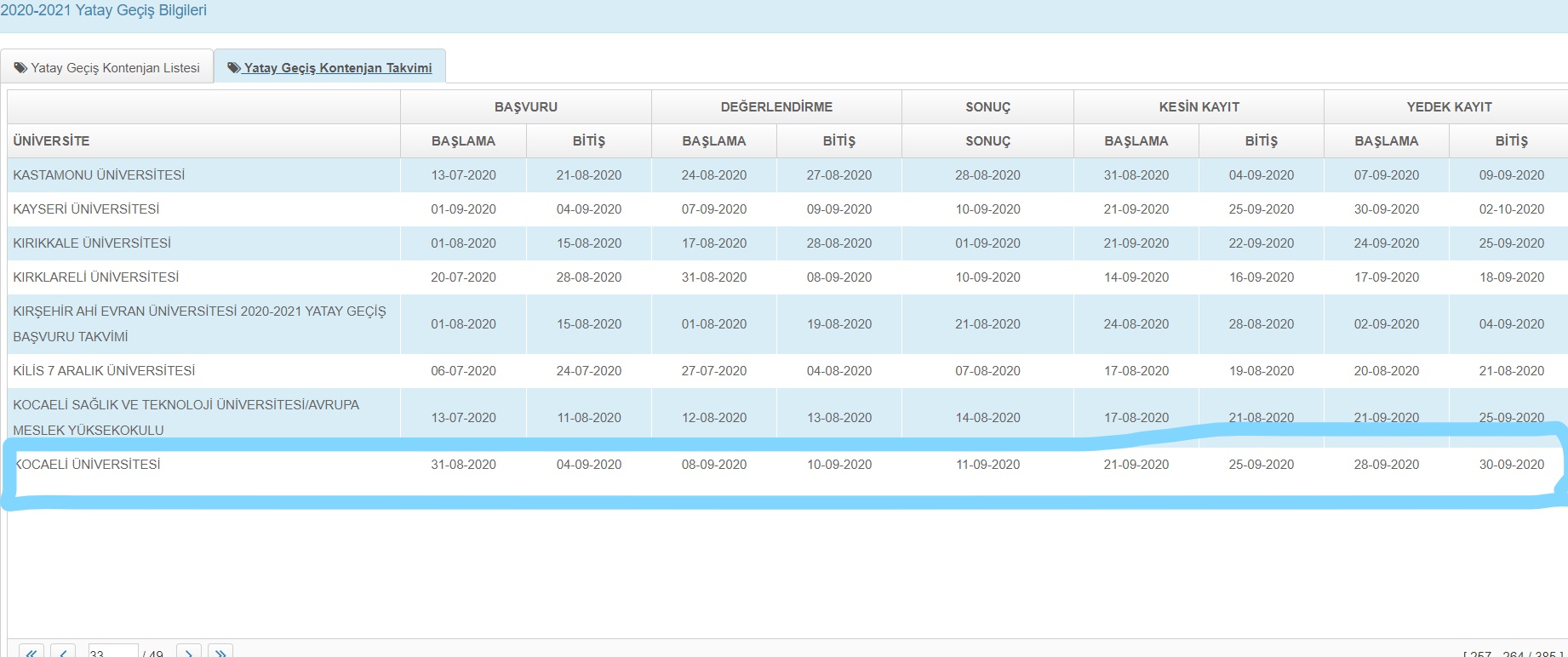Select the KAYSERİ ÜNİVERSİTESİ row name
The width and height of the screenshot is (1568, 657).
(x=86, y=209)
